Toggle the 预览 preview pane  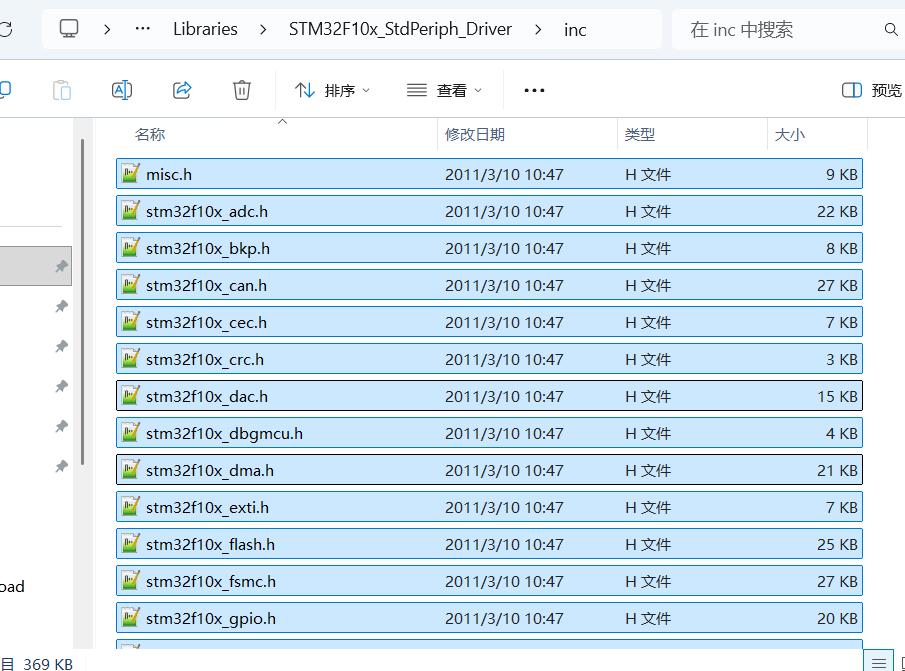click(x=872, y=91)
